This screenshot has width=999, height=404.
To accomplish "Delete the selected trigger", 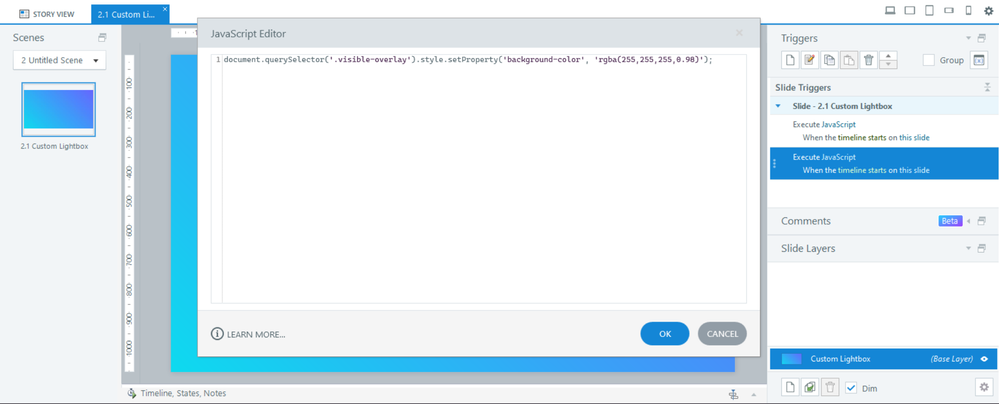I will [x=868, y=60].
